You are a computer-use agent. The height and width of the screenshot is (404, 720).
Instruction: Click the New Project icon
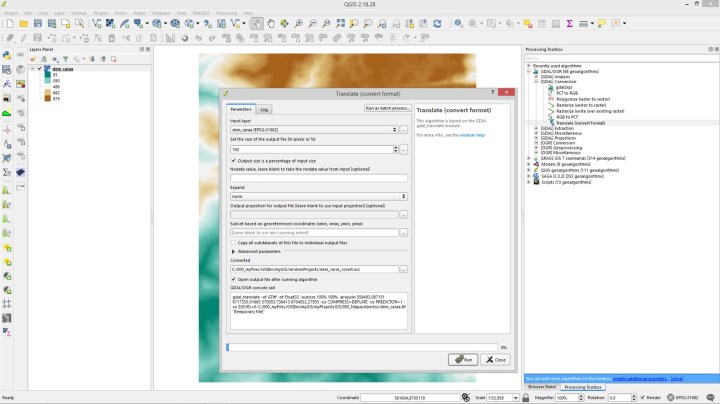coord(8,22)
